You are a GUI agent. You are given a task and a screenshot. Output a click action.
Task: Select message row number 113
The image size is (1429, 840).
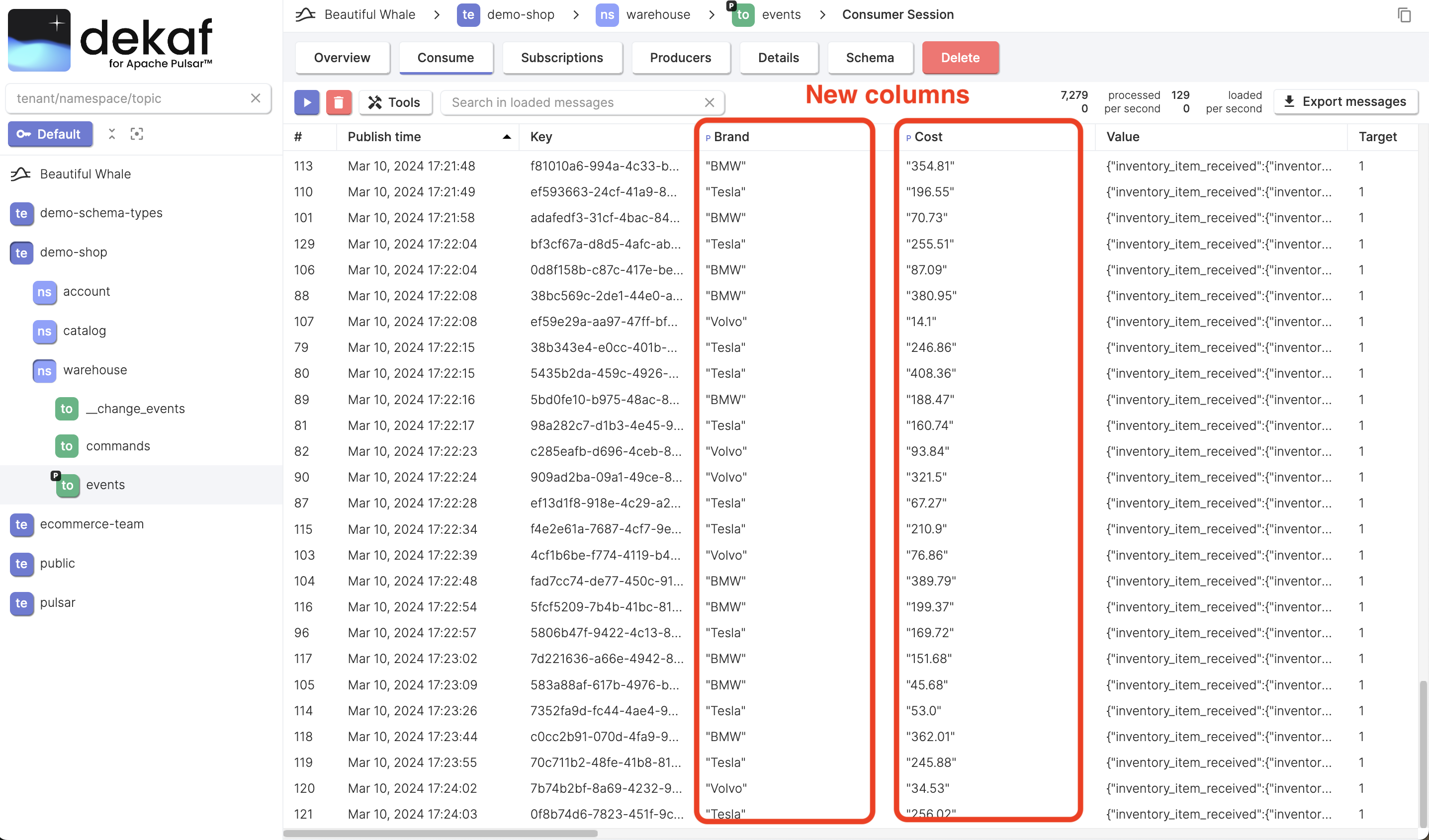[303, 166]
